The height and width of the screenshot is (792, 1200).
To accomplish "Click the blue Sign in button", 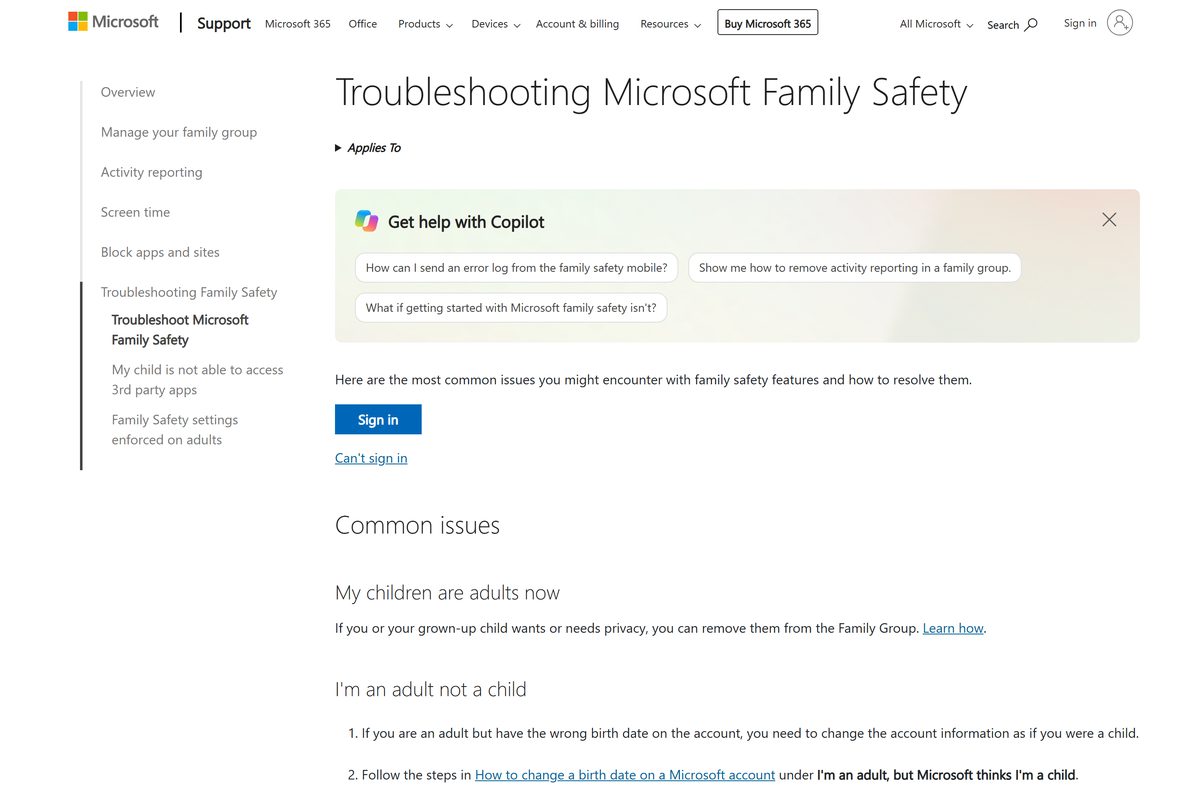I will pyautogui.click(x=378, y=420).
